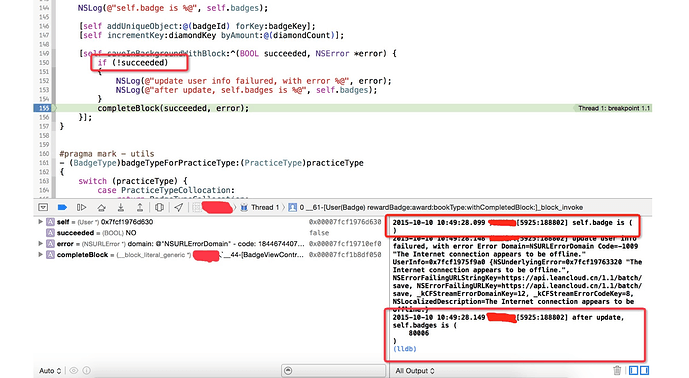Expand the self variable

(40, 222)
